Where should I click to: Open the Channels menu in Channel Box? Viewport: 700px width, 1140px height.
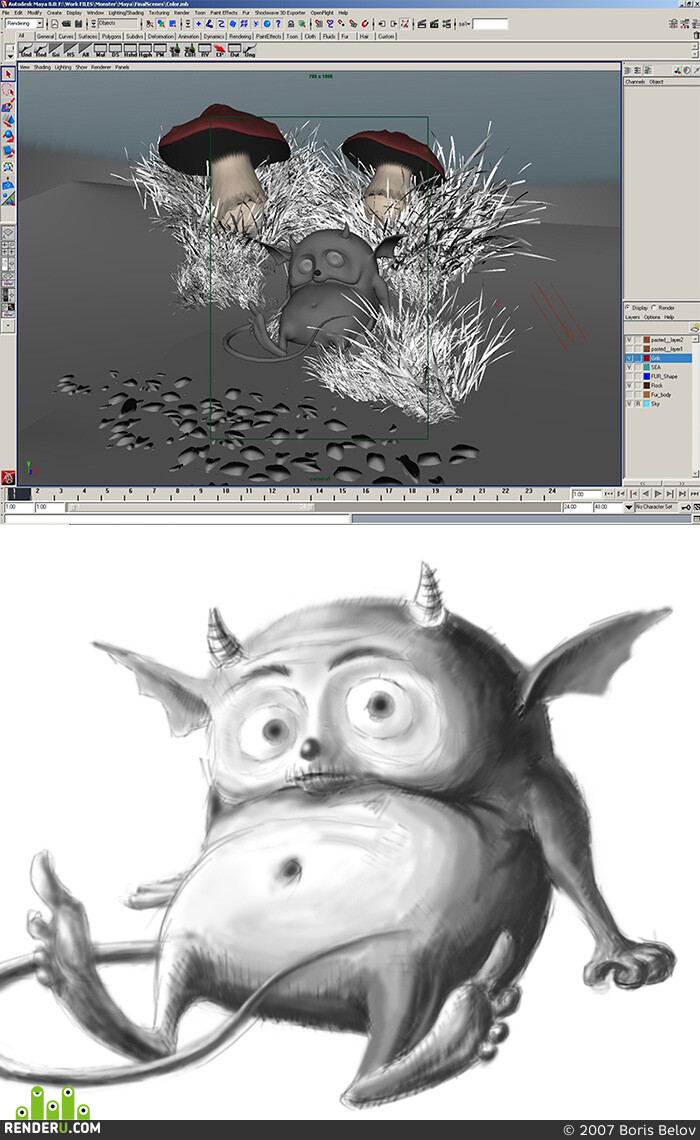pos(635,81)
